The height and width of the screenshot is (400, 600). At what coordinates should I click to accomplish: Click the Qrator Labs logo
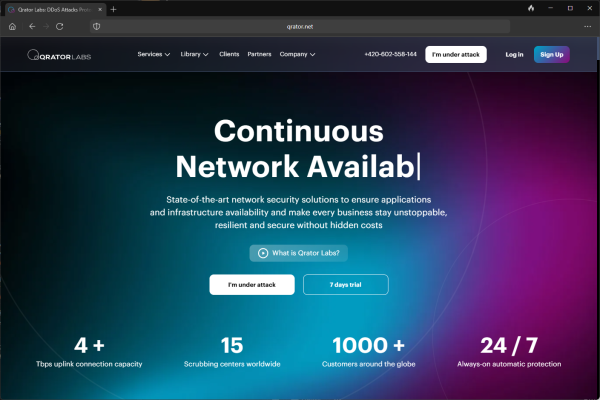[x=61, y=55]
